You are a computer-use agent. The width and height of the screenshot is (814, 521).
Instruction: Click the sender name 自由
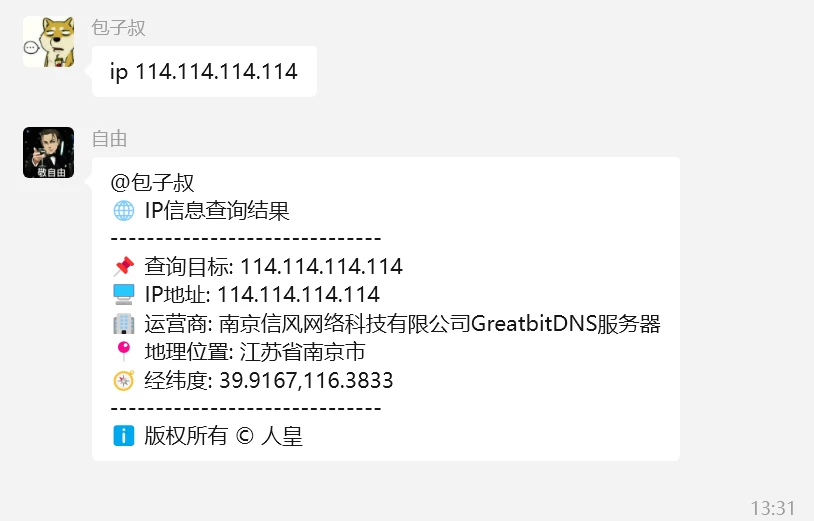click(110, 139)
